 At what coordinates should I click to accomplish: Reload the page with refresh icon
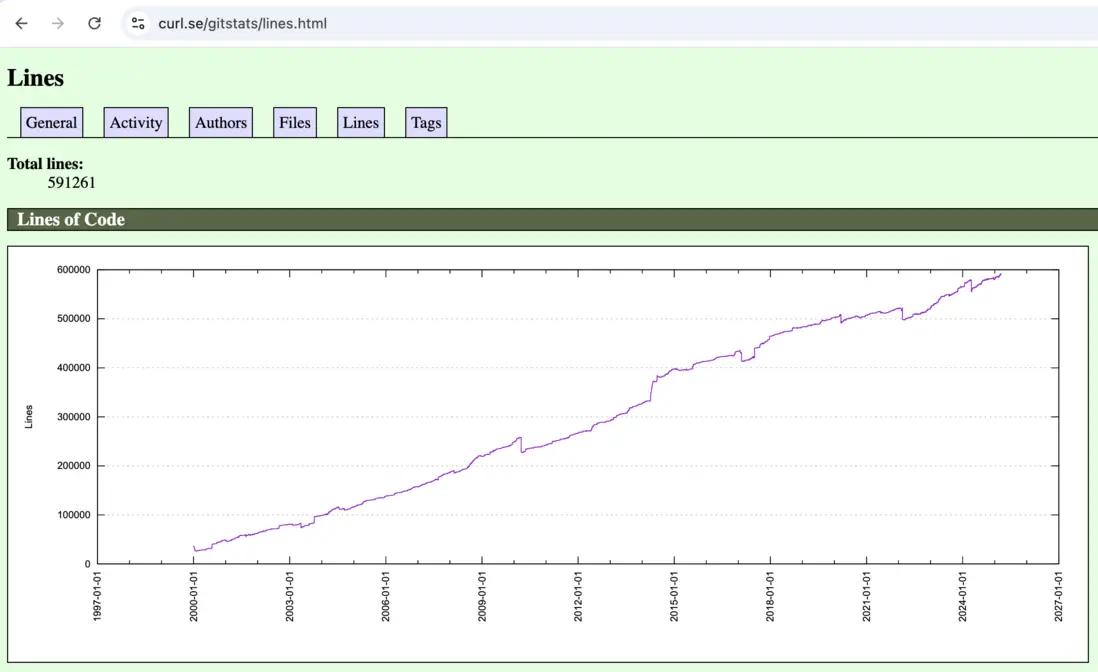tap(95, 23)
